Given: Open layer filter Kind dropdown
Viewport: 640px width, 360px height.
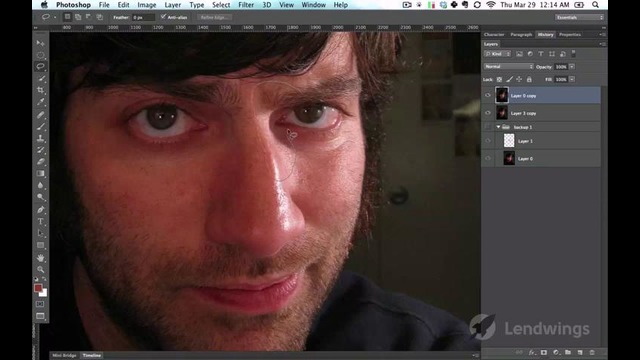Looking at the screenshot, I should tap(498, 54).
